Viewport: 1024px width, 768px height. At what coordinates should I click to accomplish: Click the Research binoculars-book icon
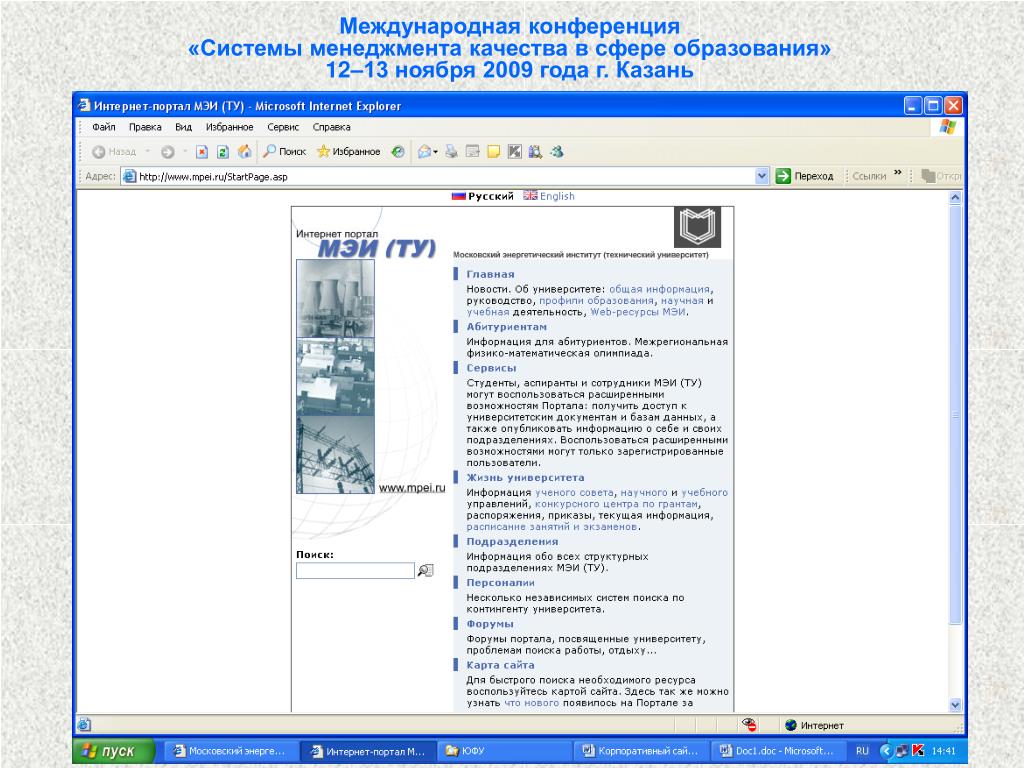tap(536, 152)
